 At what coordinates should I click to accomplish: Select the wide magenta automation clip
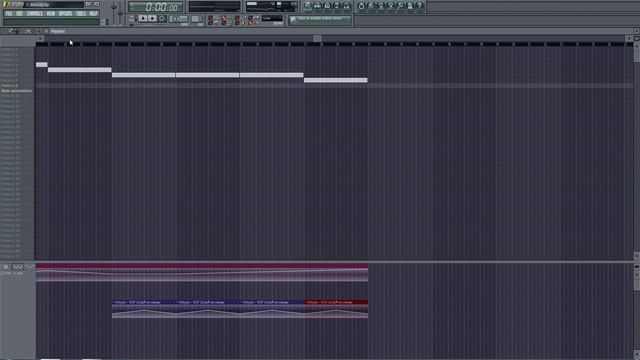coord(202,272)
